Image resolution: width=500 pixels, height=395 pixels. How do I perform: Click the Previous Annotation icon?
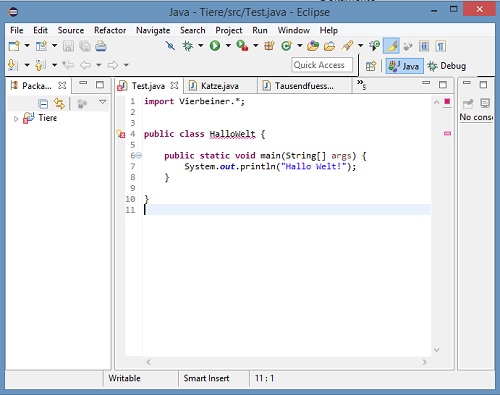[x=40, y=65]
